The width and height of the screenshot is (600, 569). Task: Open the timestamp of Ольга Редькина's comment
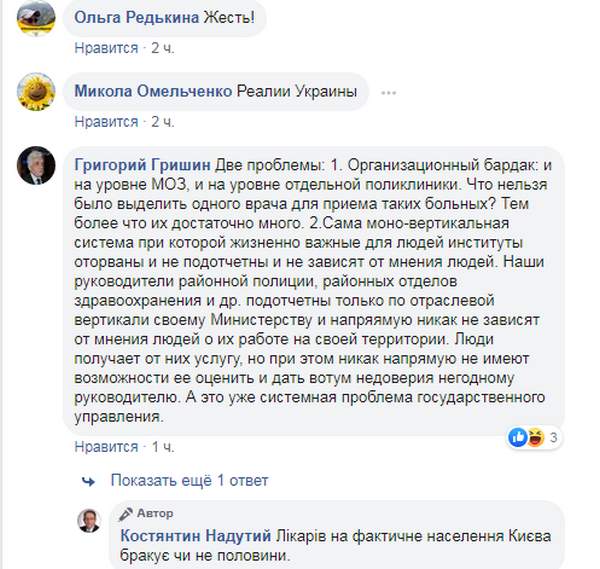162,48
